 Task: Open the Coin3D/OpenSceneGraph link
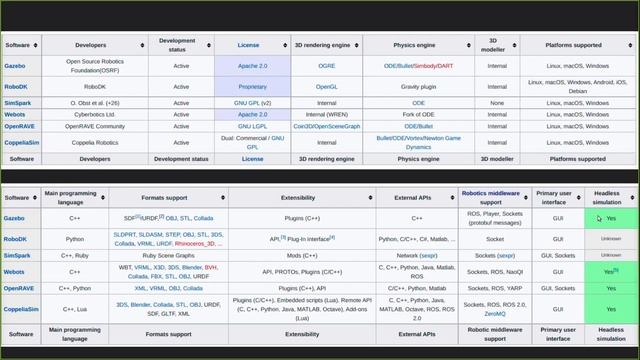click(x=327, y=126)
